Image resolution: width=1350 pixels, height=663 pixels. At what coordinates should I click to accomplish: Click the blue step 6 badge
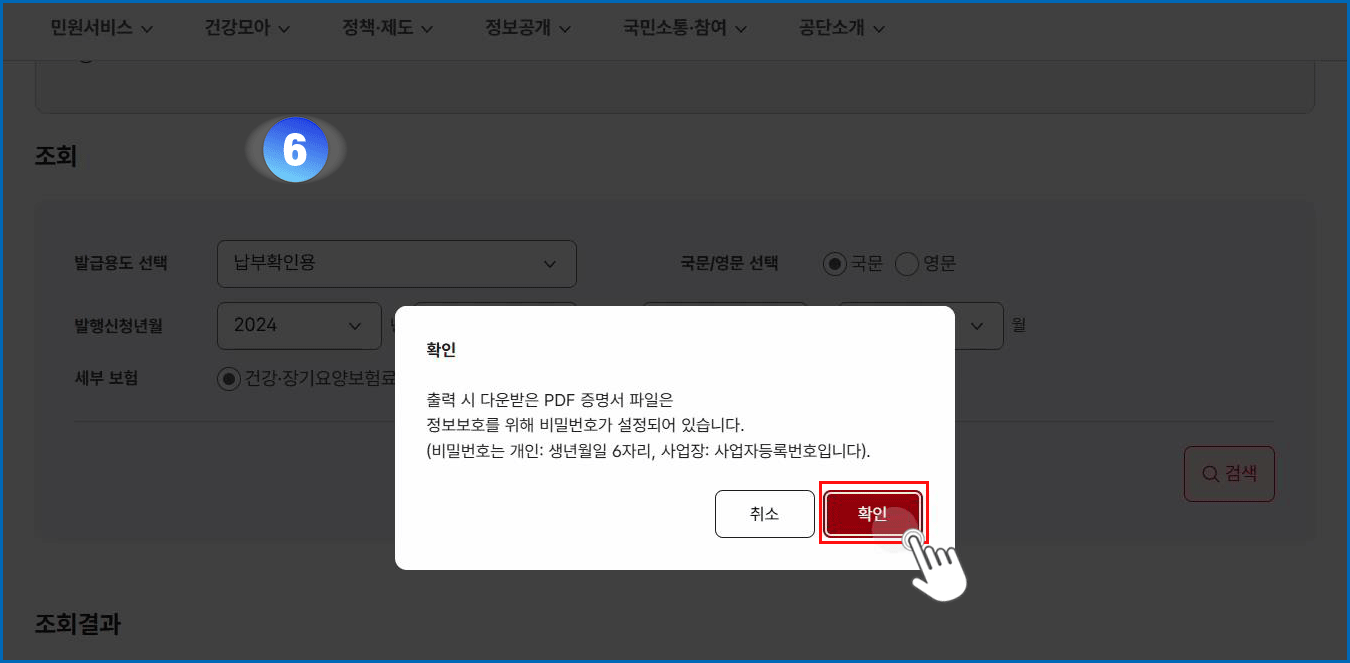295,150
